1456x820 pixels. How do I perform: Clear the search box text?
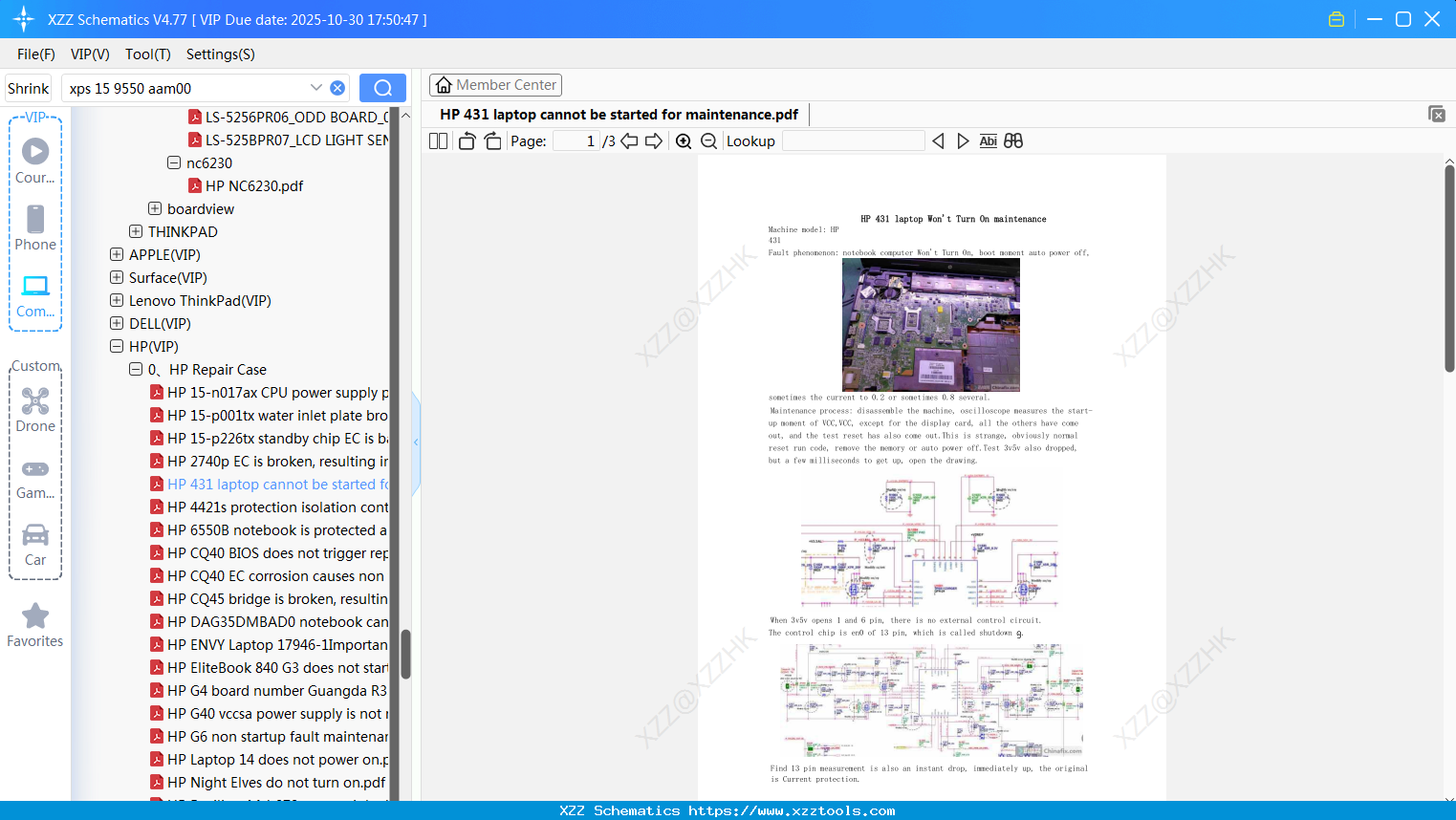(x=337, y=88)
